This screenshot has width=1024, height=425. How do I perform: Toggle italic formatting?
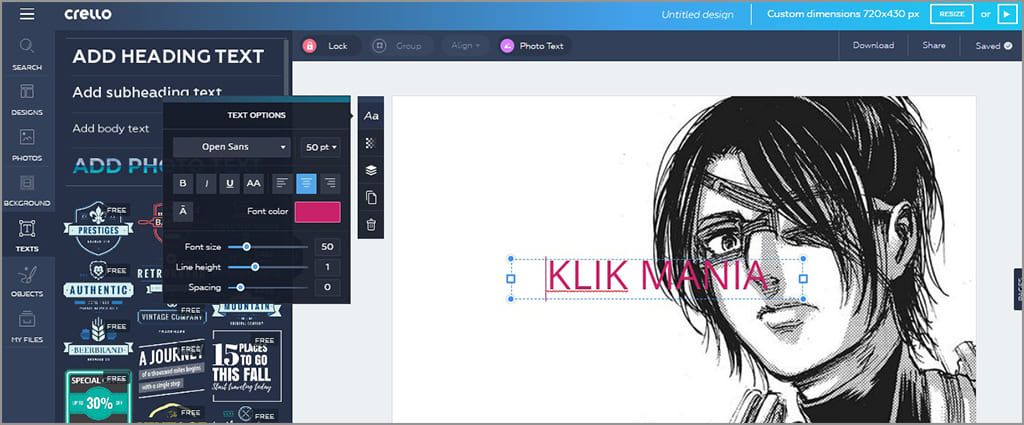[206, 183]
